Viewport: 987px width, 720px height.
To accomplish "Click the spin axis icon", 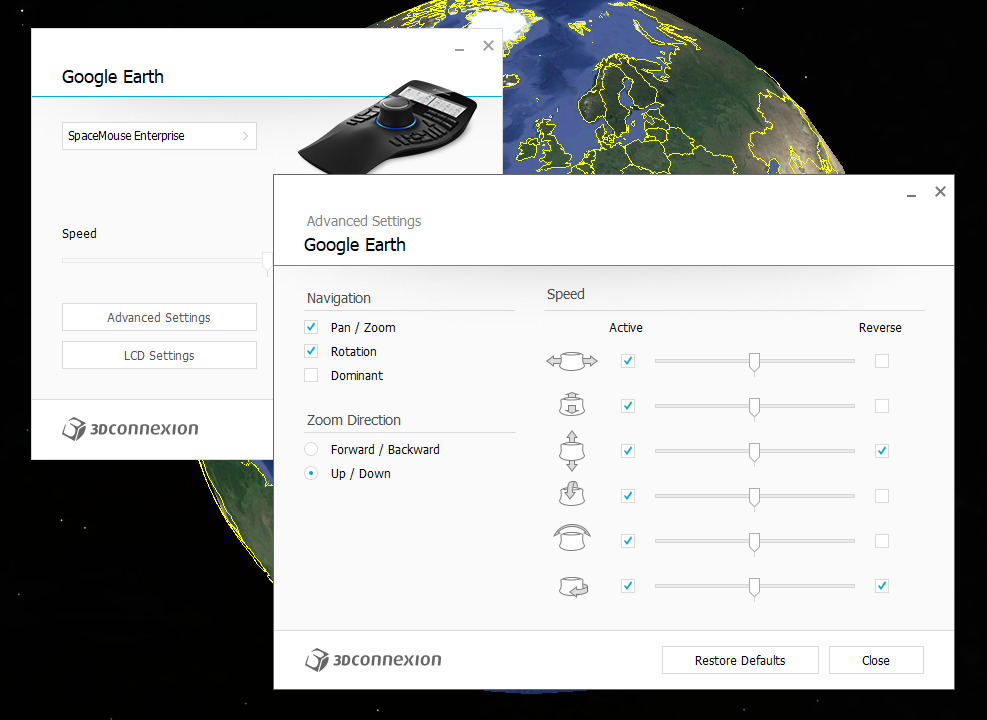I will pos(573,587).
